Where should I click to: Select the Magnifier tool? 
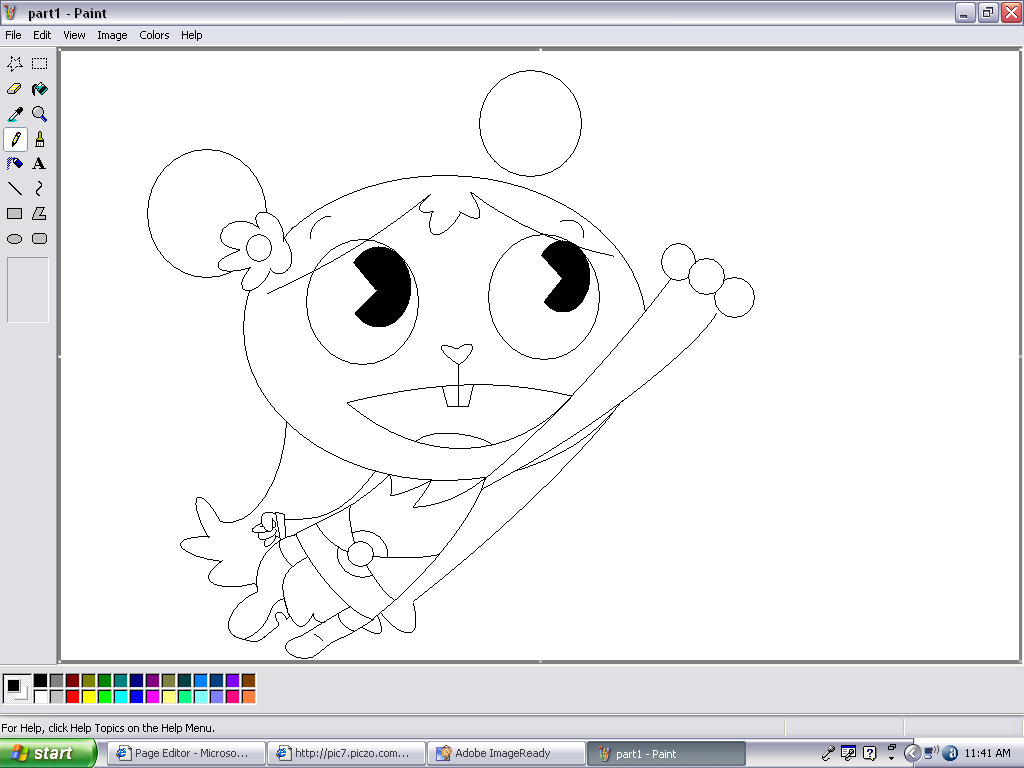(40, 114)
